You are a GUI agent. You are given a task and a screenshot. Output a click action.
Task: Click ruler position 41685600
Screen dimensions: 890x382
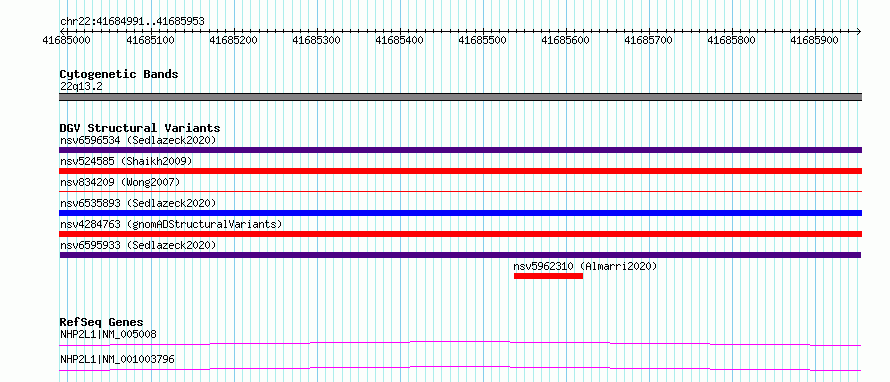click(x=566, y=40)
